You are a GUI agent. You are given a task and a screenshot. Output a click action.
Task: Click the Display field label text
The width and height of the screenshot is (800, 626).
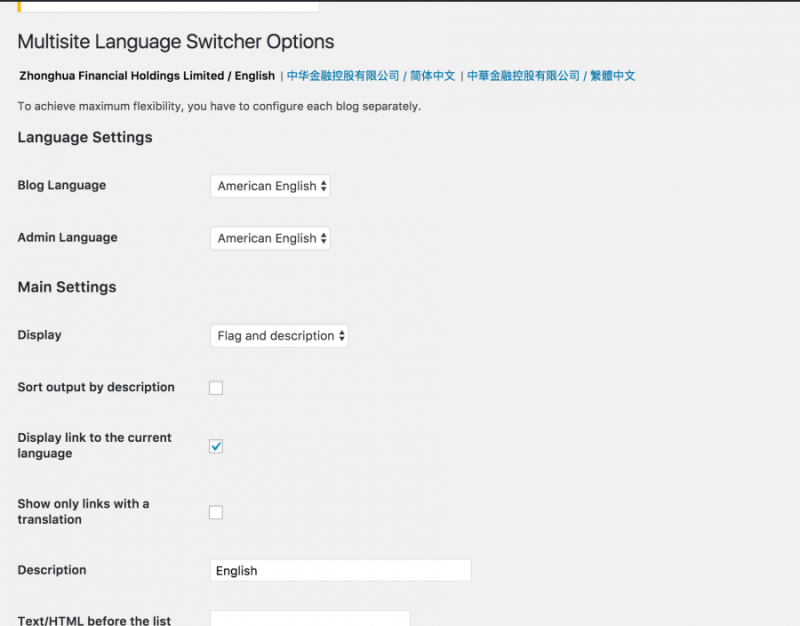pyautogui.click(x=39, y=335)
